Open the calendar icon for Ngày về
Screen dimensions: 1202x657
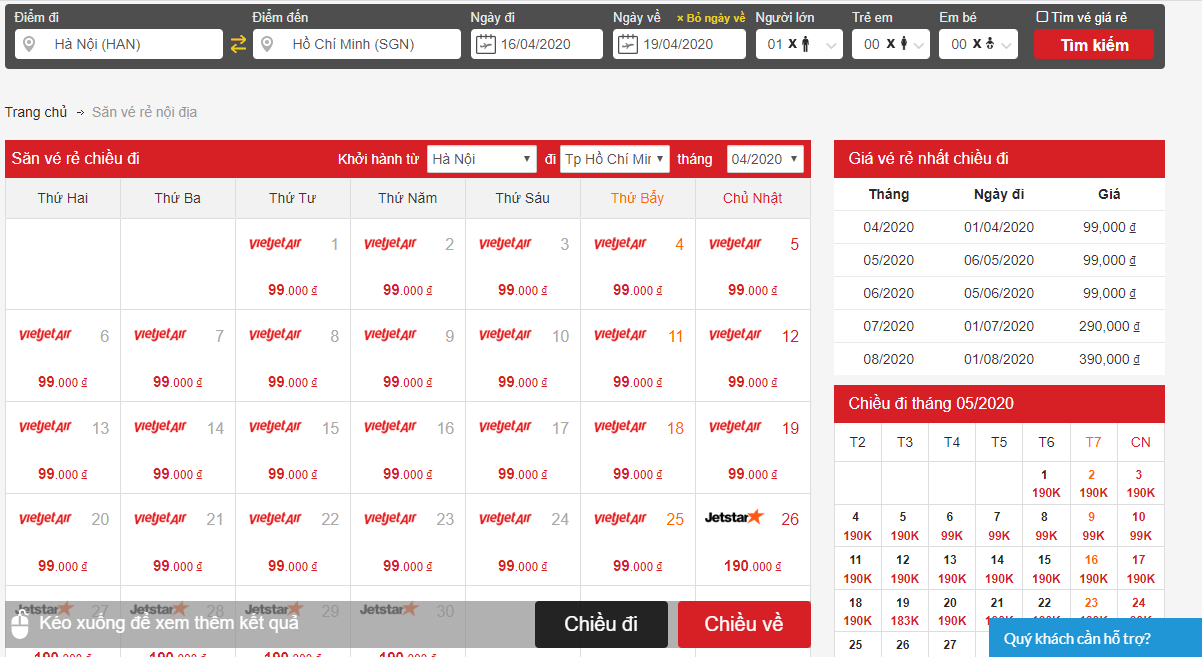pyautogui.click(x=627, y=44)
